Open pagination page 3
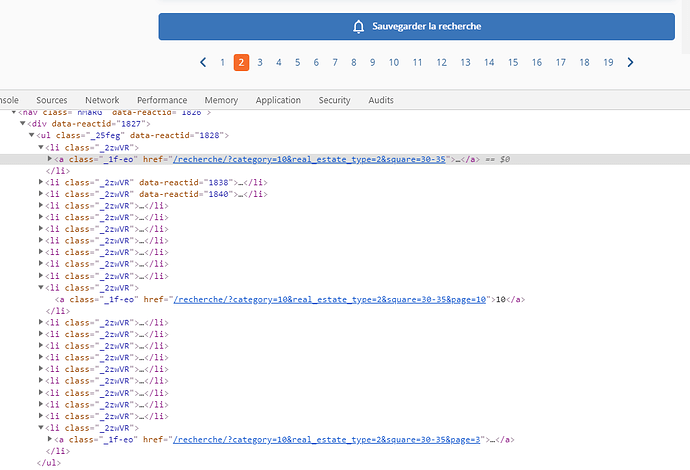This screenshot has height=470, width=690. pyautogui.click(x=260, y=62)
